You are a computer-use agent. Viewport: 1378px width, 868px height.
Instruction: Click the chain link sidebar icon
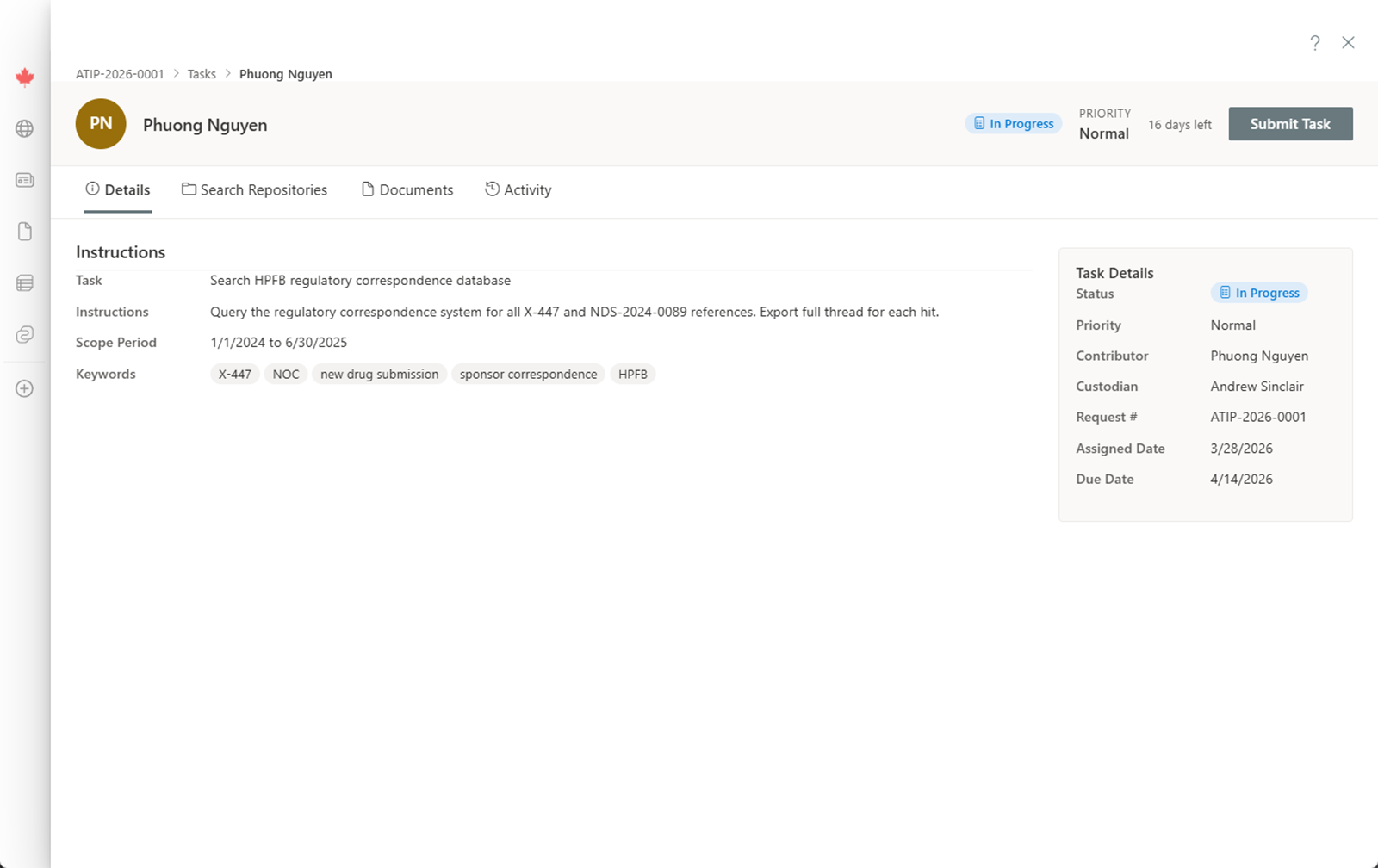click(25, 335)
